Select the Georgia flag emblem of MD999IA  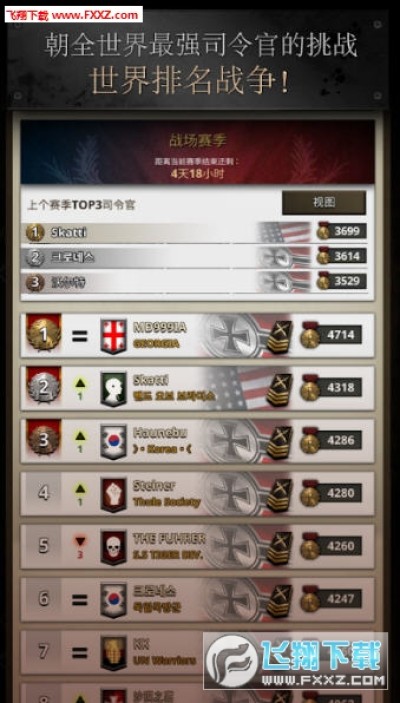pos(113,337)
